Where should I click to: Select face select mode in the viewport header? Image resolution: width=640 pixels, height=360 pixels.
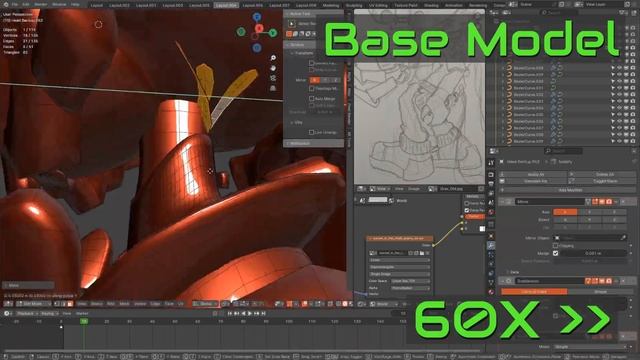[70, 304]
